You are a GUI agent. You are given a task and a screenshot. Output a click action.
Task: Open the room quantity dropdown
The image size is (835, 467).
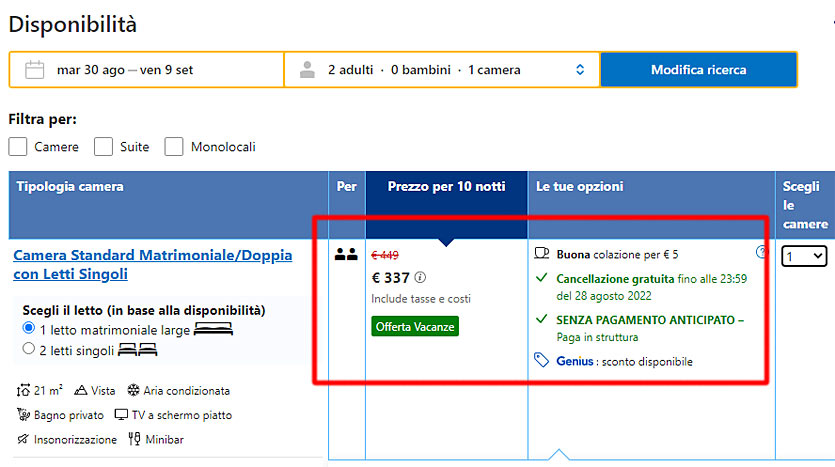point(804,256)
